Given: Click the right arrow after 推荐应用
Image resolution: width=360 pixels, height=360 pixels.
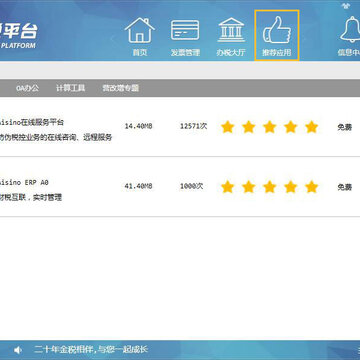Looking at the screenshot, I should 303,39.
